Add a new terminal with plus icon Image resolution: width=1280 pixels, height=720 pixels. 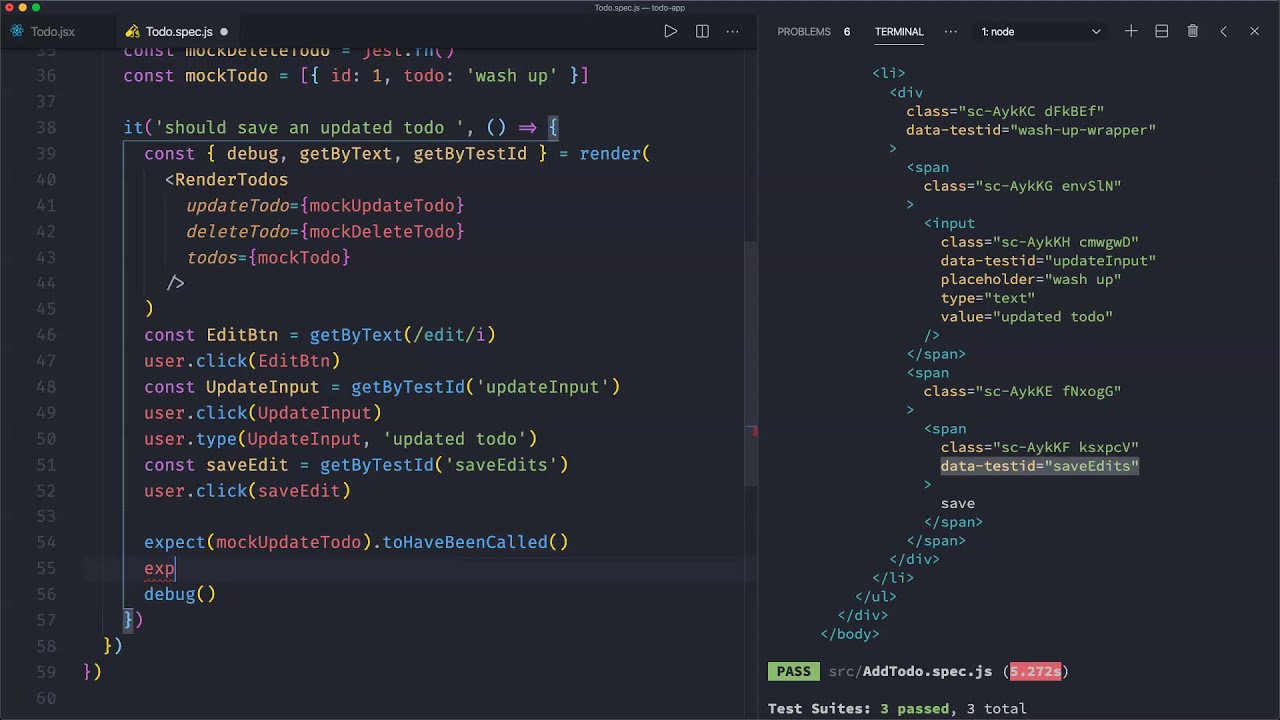(1131, 31)
